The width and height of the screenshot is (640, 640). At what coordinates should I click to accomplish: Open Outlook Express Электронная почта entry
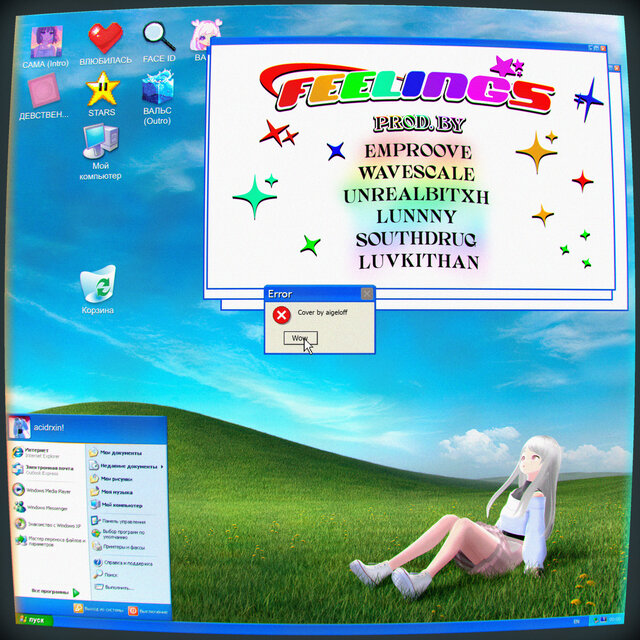click(x=42, y=469)
